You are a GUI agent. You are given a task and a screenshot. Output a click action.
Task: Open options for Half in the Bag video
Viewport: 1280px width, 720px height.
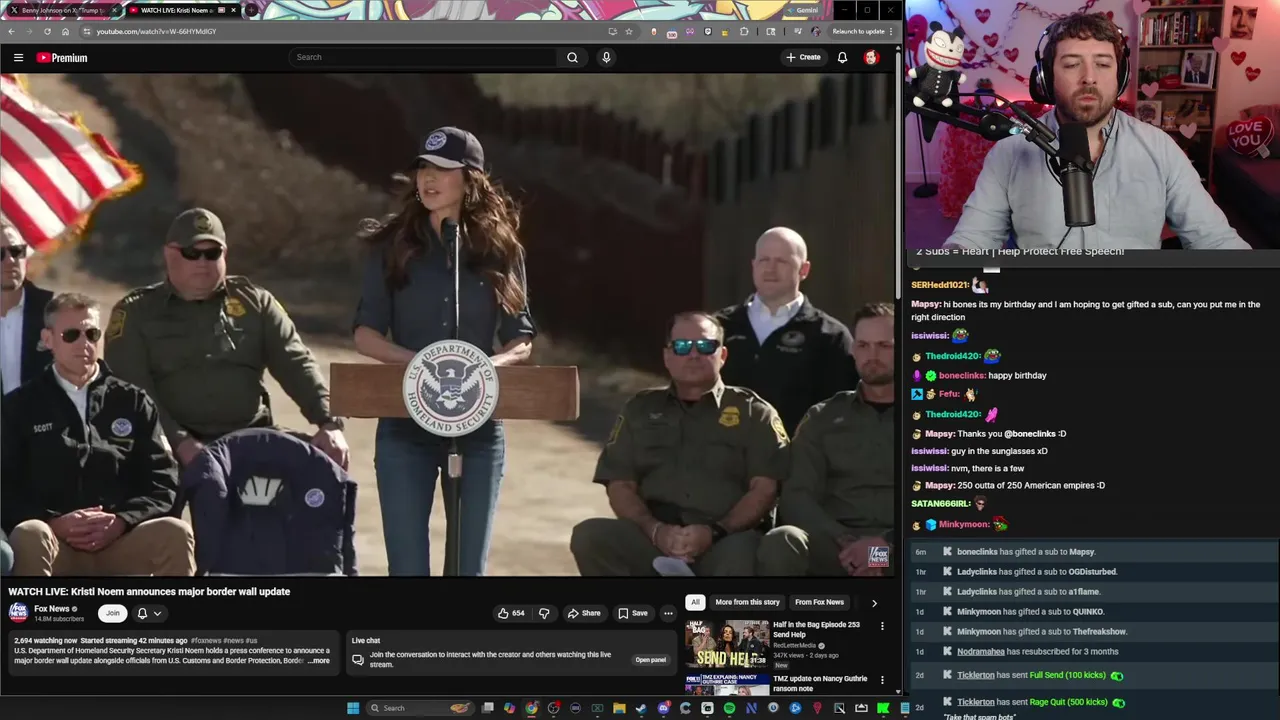[882, 626]
